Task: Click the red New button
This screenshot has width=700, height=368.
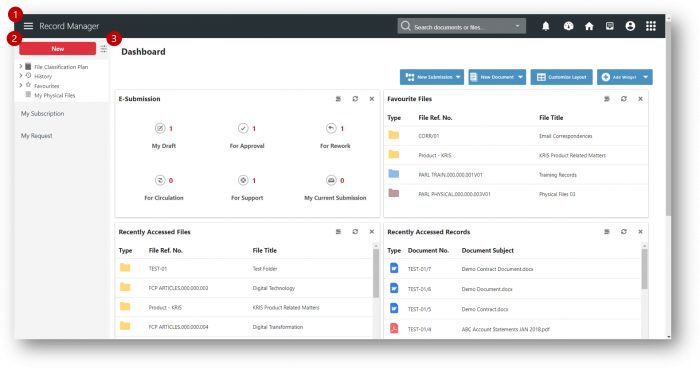Action: coord(58,49)
